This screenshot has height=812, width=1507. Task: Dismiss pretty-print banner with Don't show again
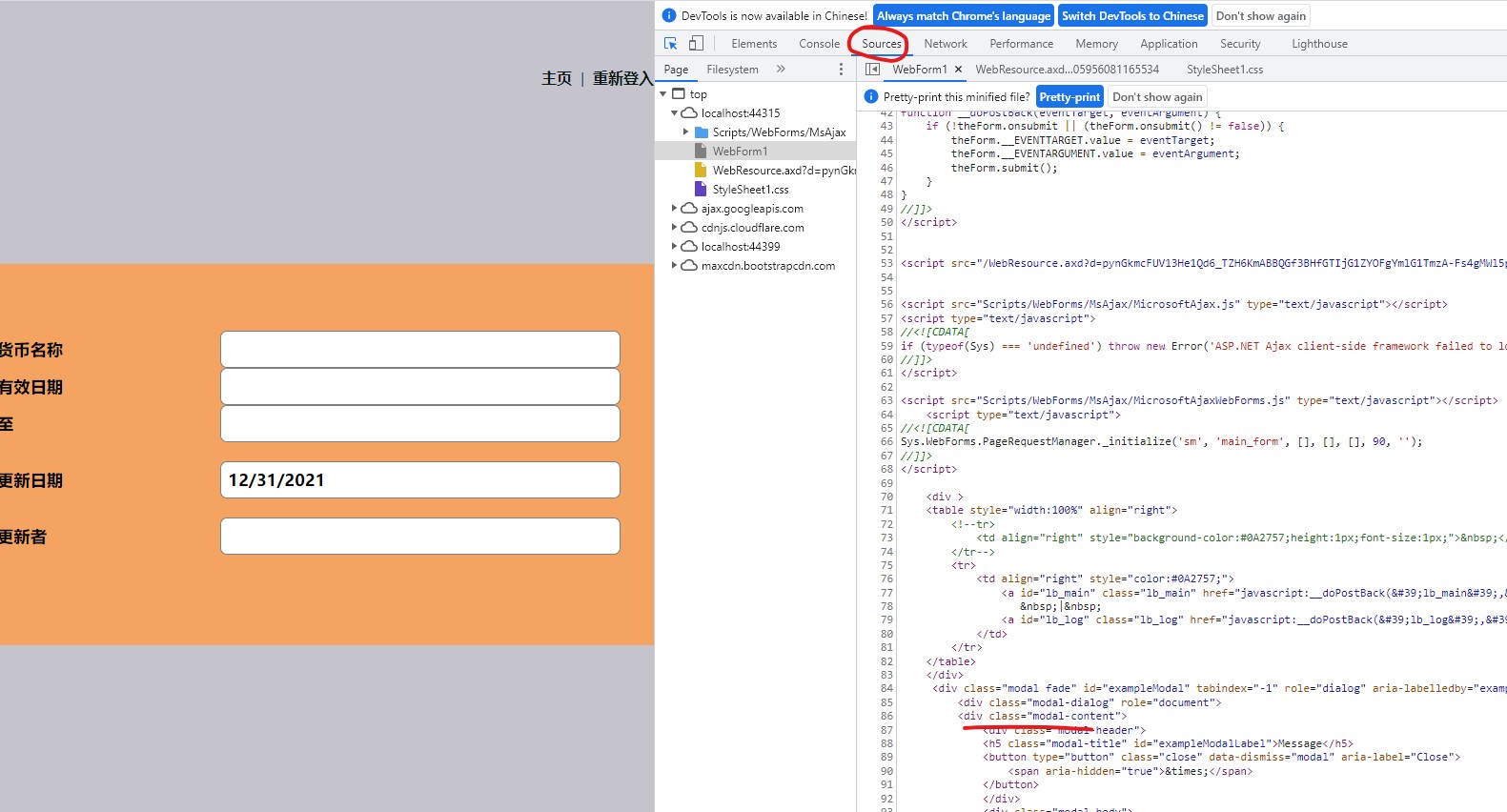[1157, 96]
